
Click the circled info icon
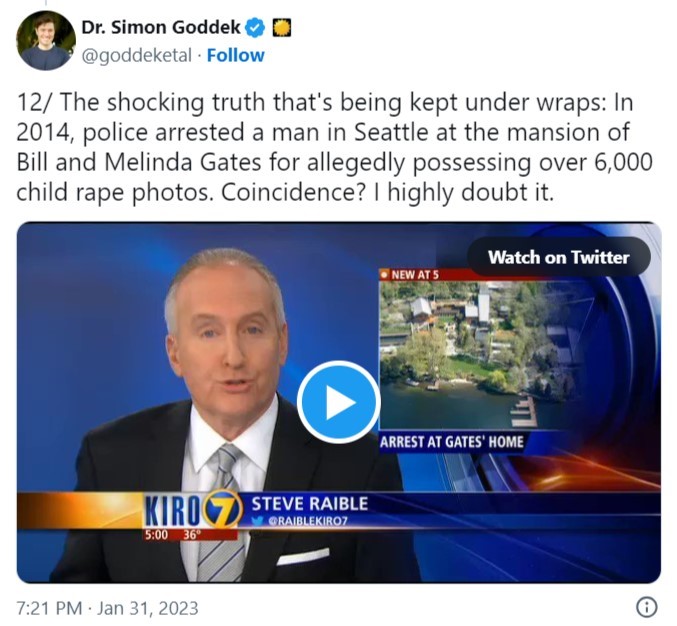[x=647, y=607]
